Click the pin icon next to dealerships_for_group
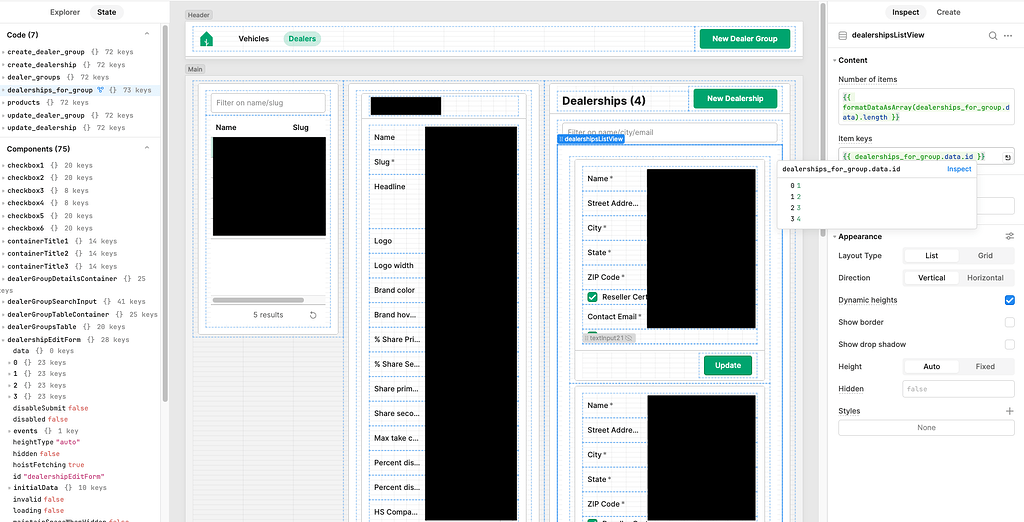 tap(99, 90)
